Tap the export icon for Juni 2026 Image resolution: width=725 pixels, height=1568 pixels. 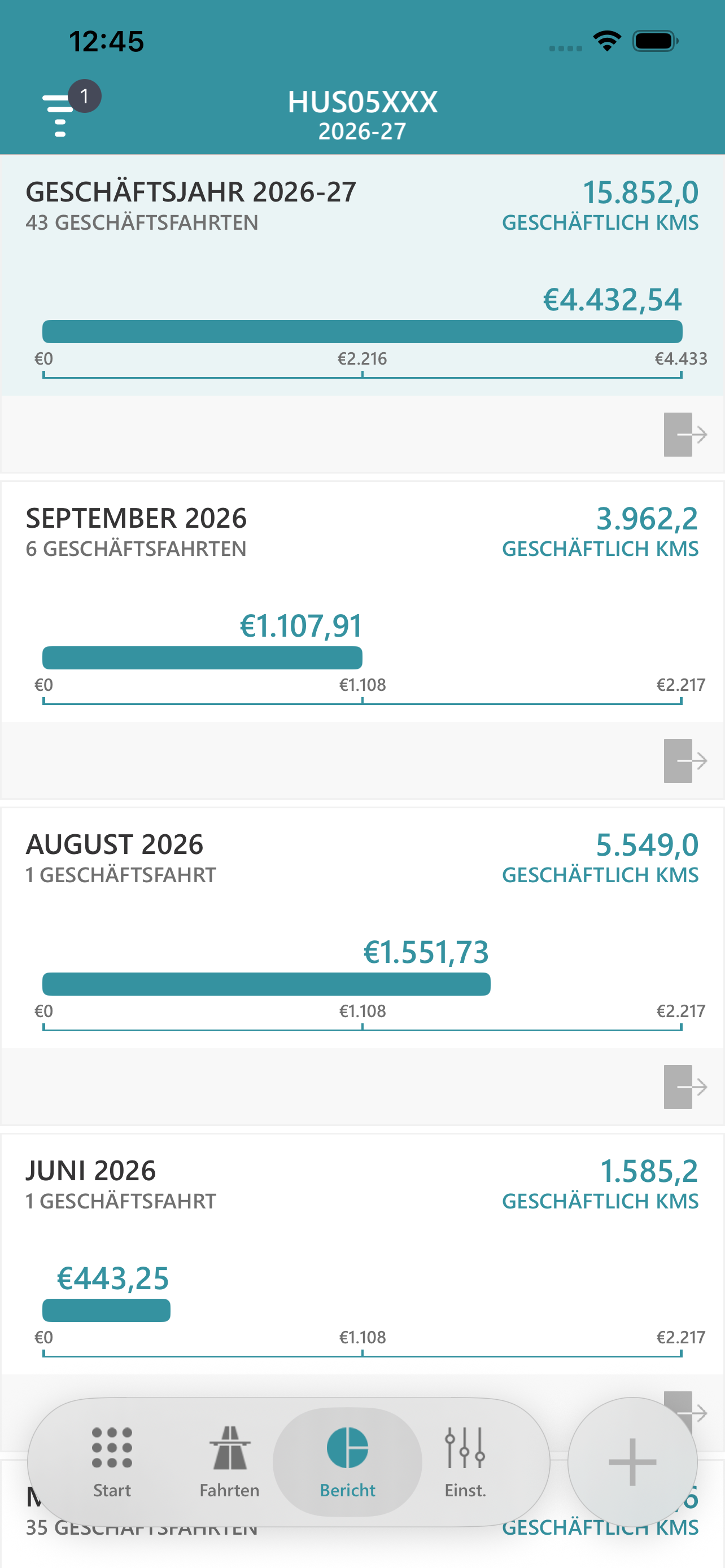(x=685, y=1406)
